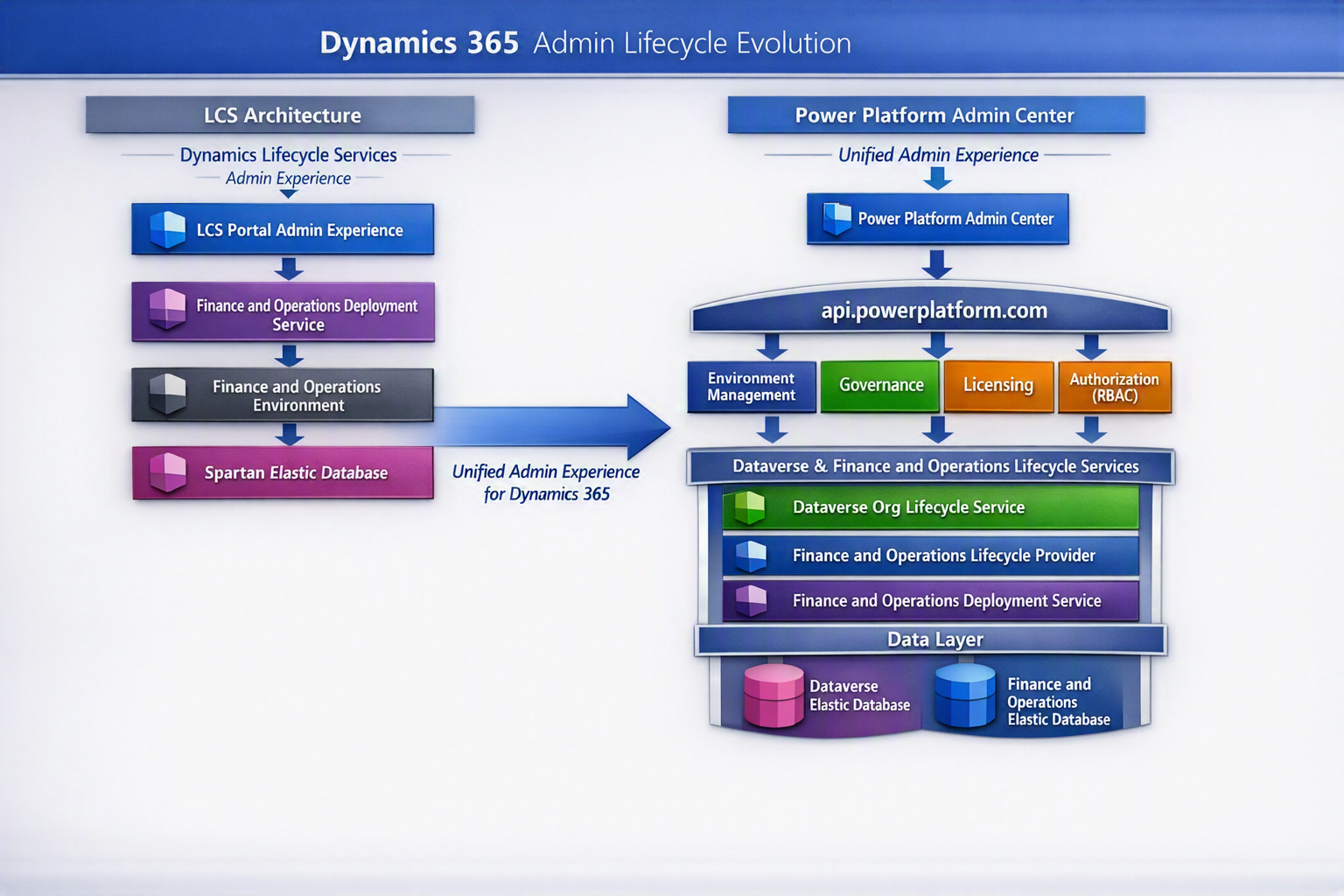This screenshot has width=1344, height=896.
Task: Select the Environment Management tile
Action: pos(752,387)
